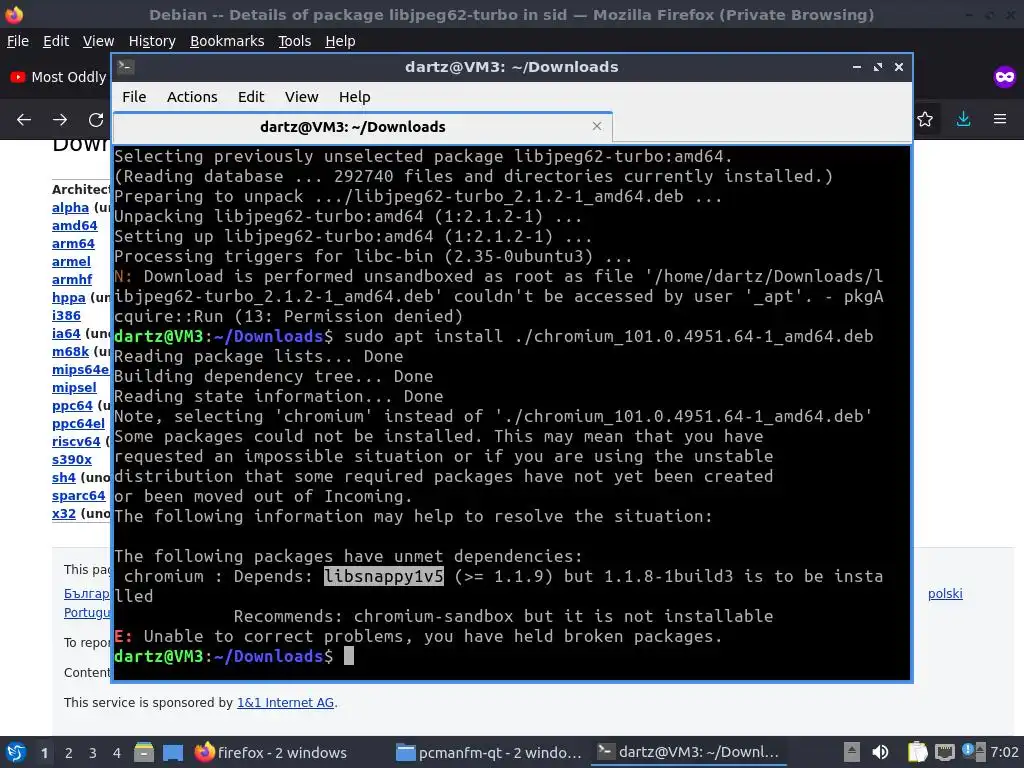Viewport: 1024px width, 768px height.
Task: Click the removable media eject tray icon
Action: point(852,752)
